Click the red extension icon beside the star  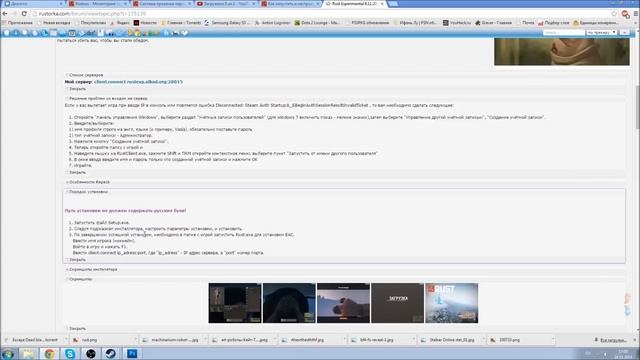click(x=625, y=13)
